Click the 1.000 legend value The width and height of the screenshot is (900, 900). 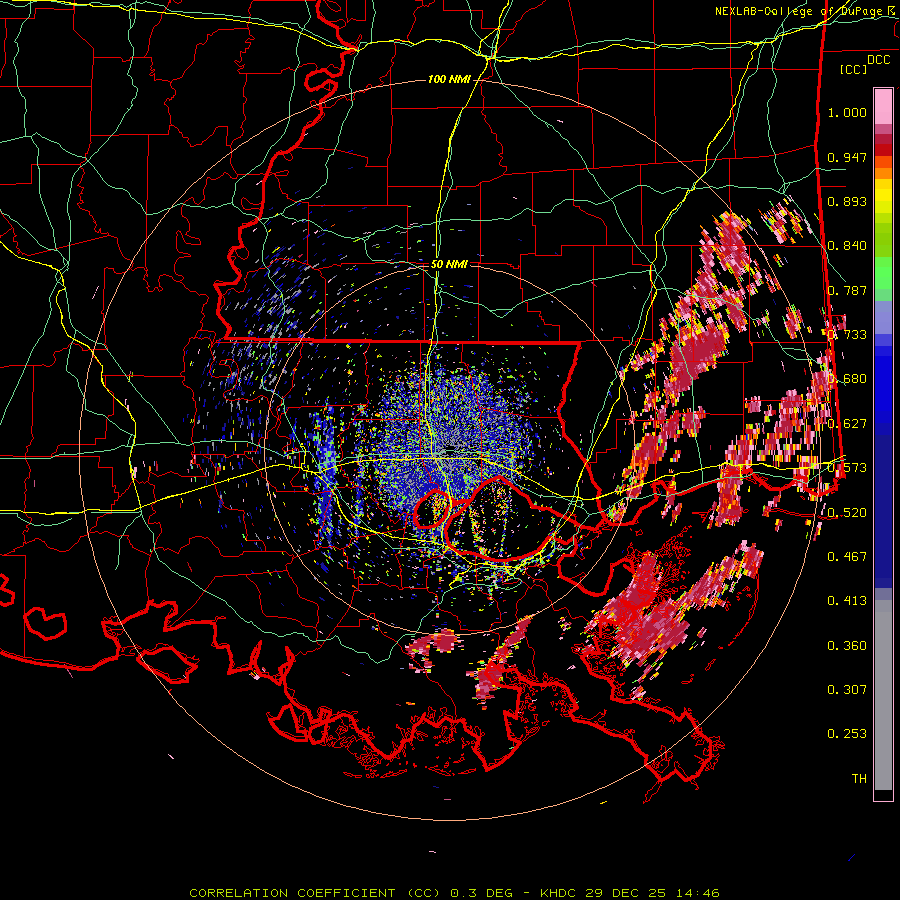(x=847, y=112)
